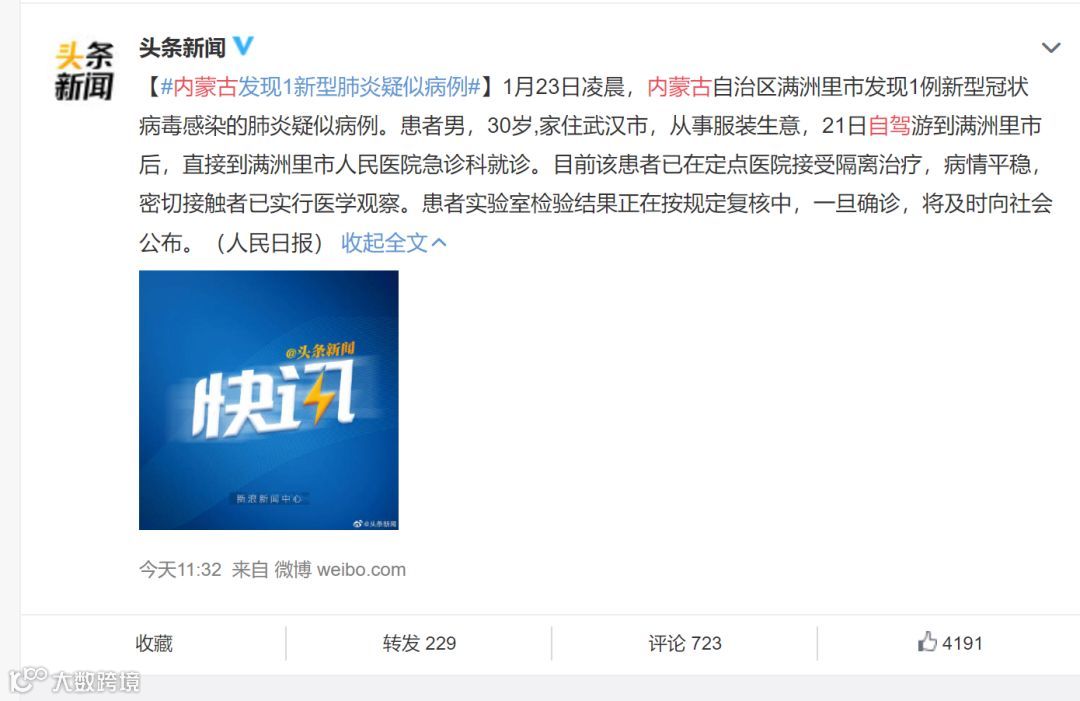This screenshot has height=701, width=1080.
Task: Open the red 内蒙古 keyword link
Action: 679,87
